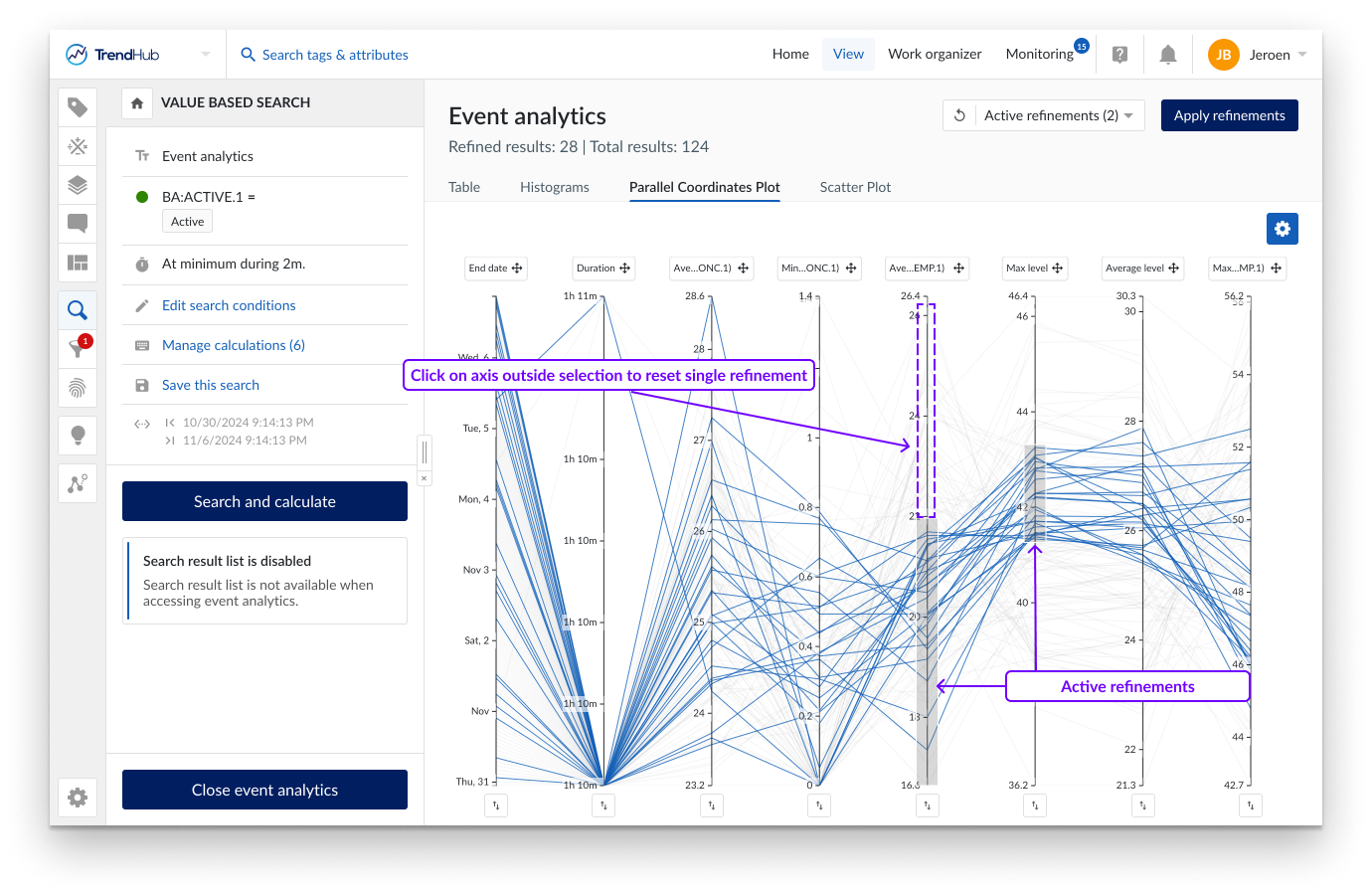
Task: Click the Apply refinements button
Action: point(1229,115)
